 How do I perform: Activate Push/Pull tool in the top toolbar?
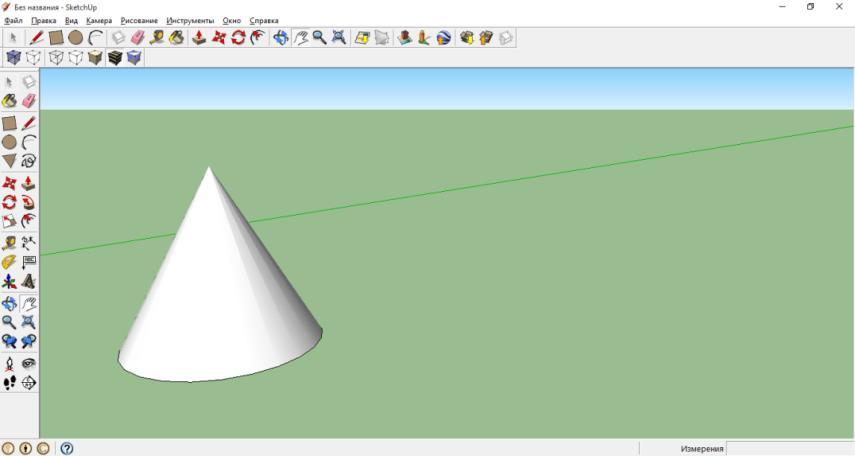click(x=199, y=38)
